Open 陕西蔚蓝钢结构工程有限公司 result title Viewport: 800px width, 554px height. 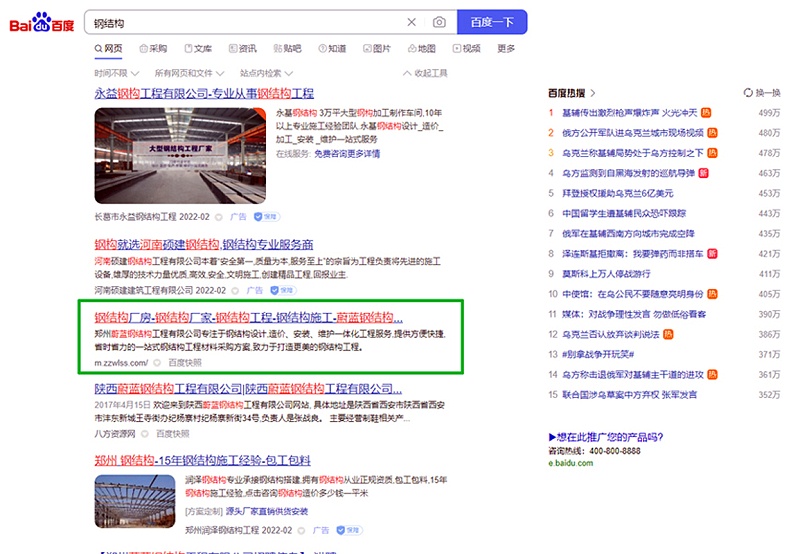coord(248,389)
